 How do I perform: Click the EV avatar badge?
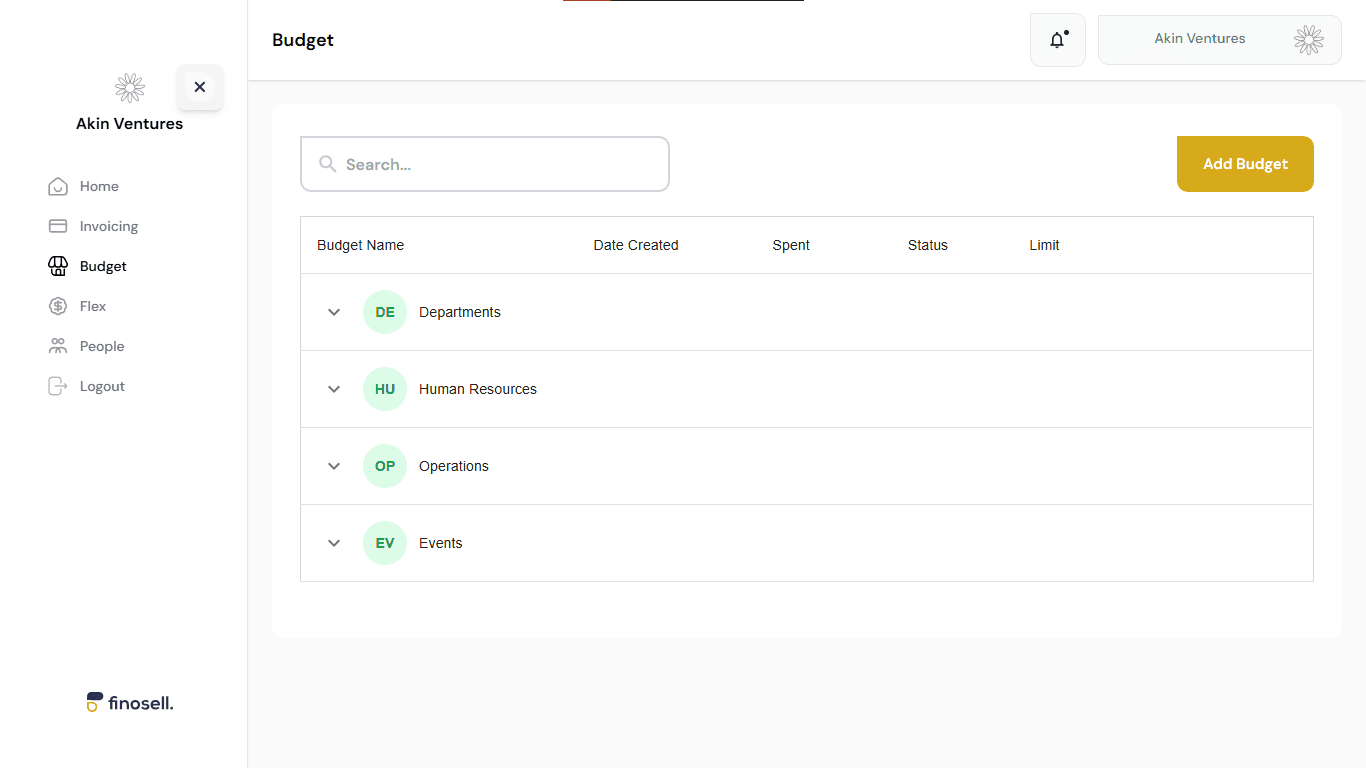385,543
